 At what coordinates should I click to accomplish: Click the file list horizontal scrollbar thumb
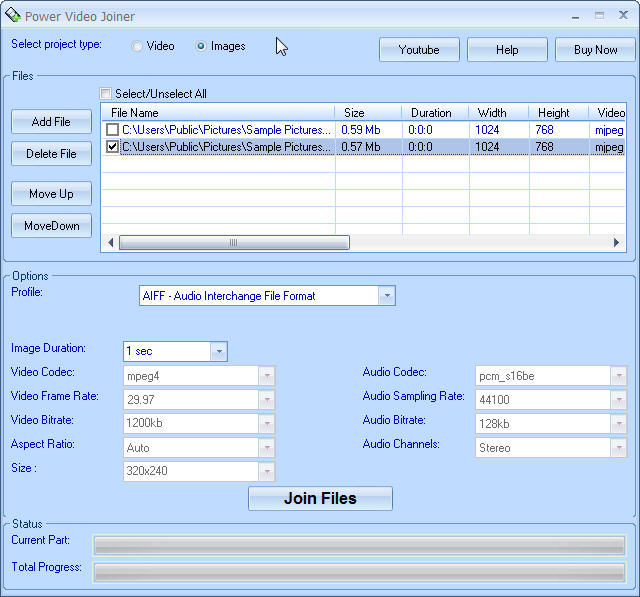pyautogui.click(x=234, y=243)
